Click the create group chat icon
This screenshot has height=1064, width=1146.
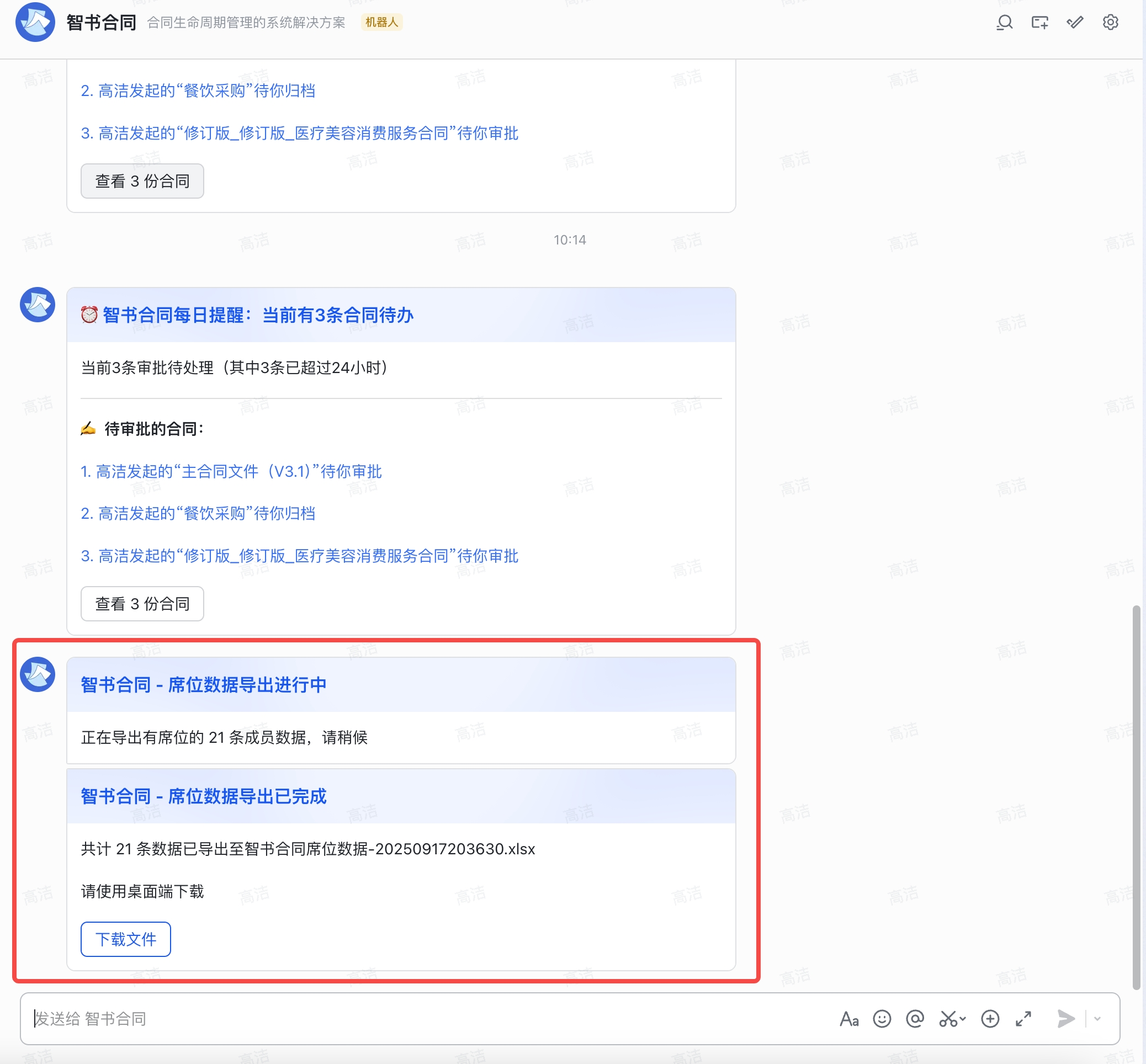[x=1041, y=22]
